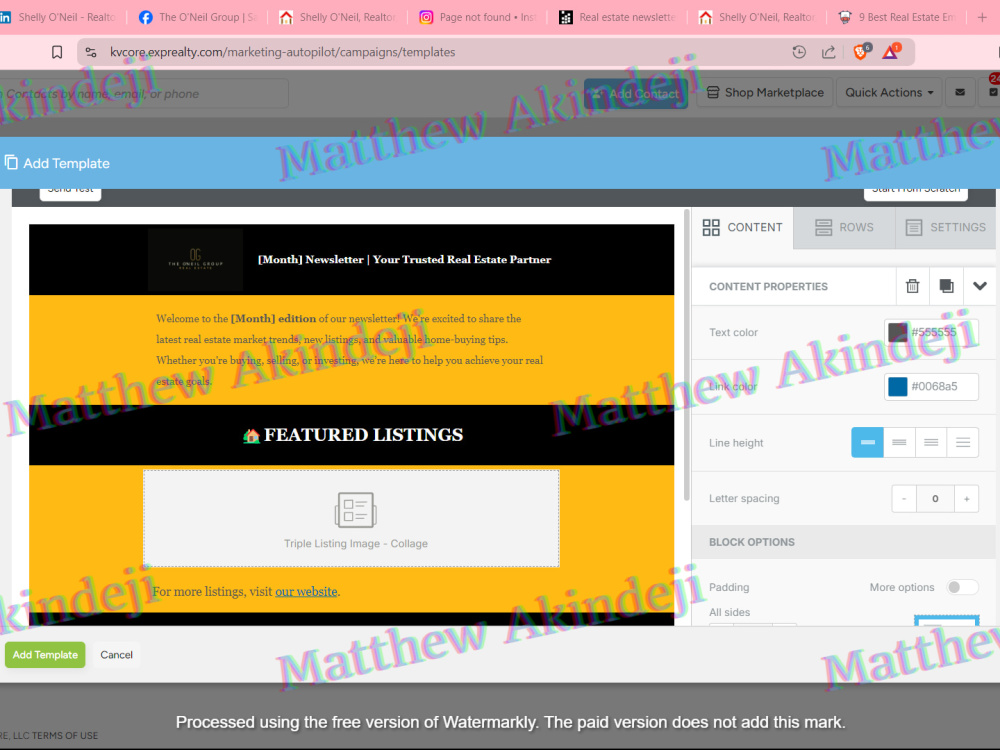Open browsing history clock icon

point(799,52)
